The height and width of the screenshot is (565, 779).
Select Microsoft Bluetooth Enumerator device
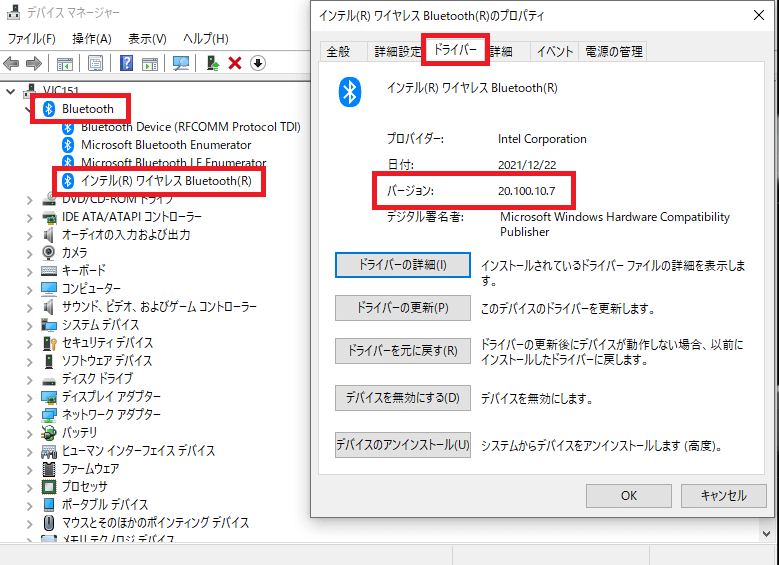pyautogui.click(x=166, y=145)
